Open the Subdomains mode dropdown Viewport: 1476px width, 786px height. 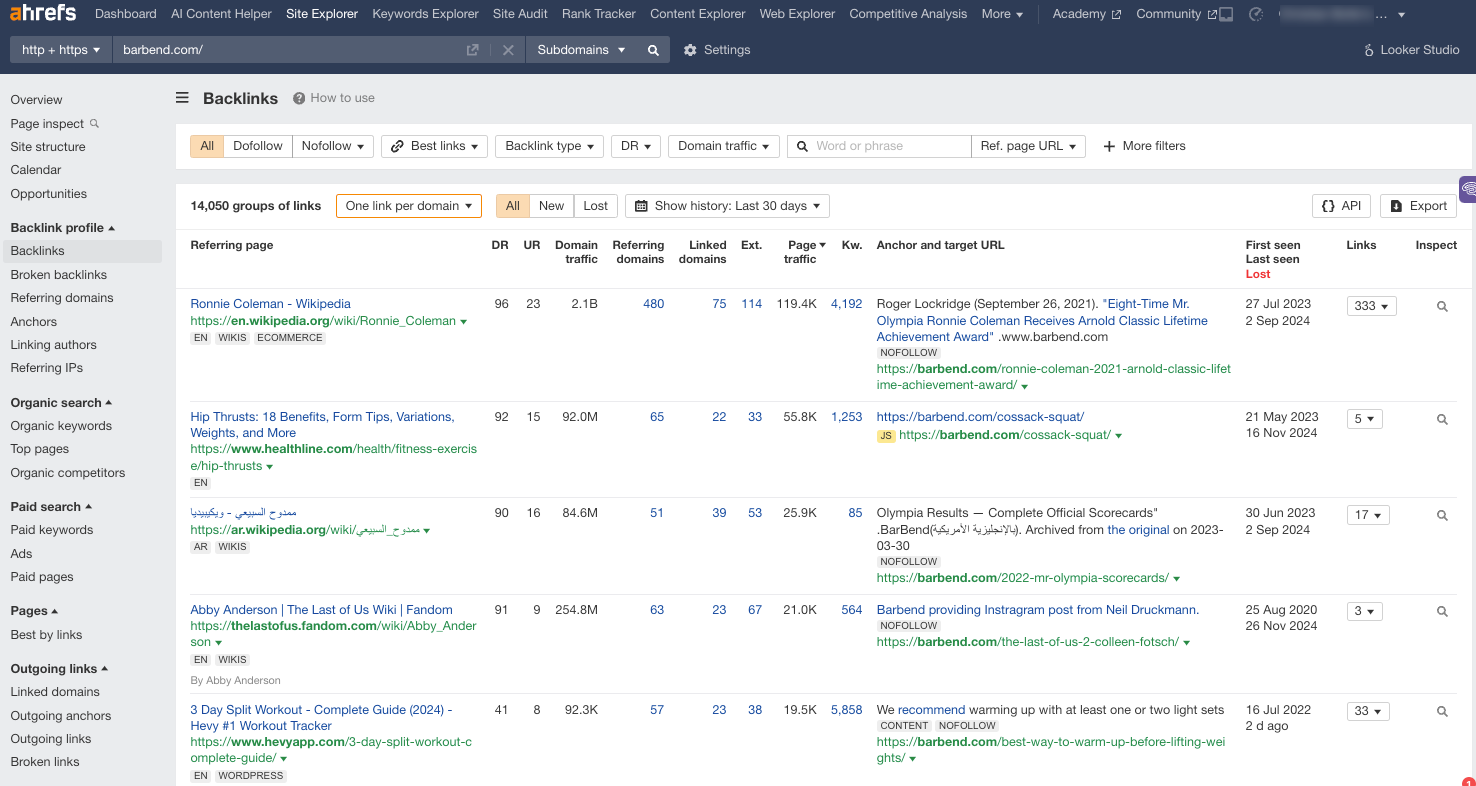[x=581, y=50]
